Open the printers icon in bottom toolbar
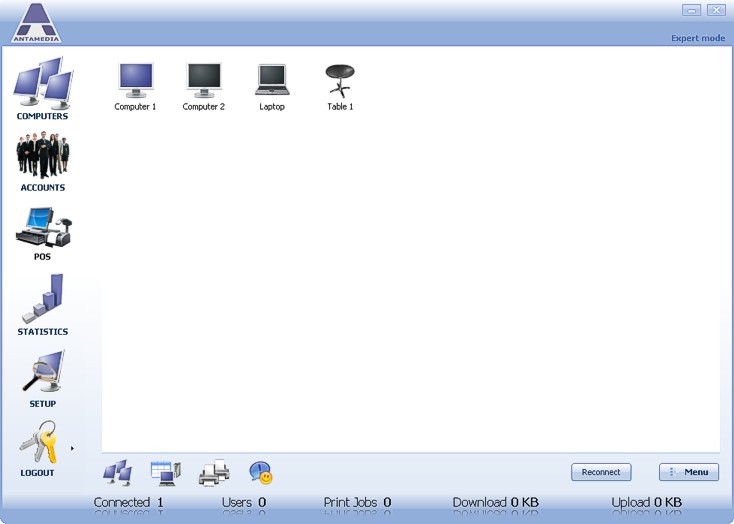This screenshot has width=734, height=524. point(214,472)
